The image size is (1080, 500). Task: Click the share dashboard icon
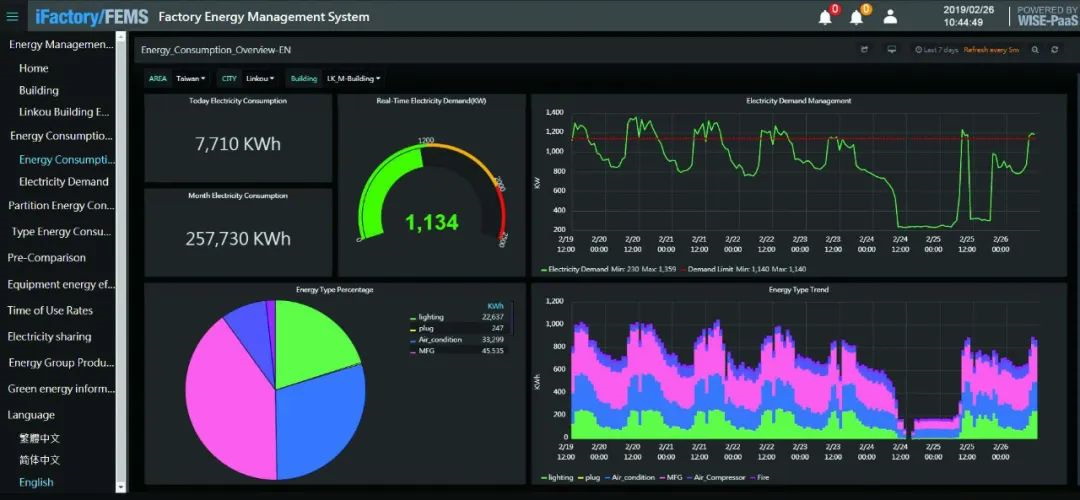coord(865,49)
